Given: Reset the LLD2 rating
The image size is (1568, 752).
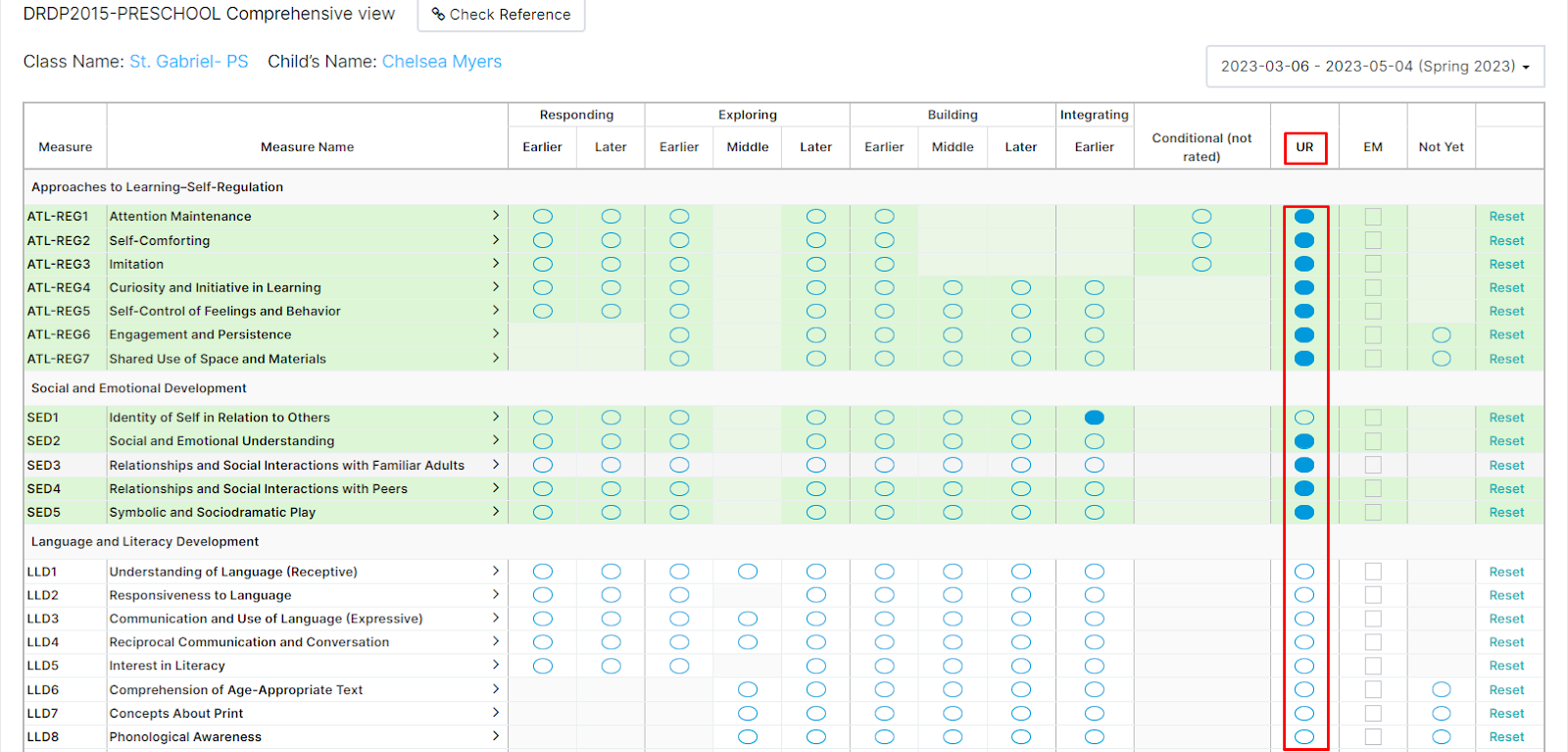Looking at the screenshot, I should pyautogui.click(x=1506, y=595).
